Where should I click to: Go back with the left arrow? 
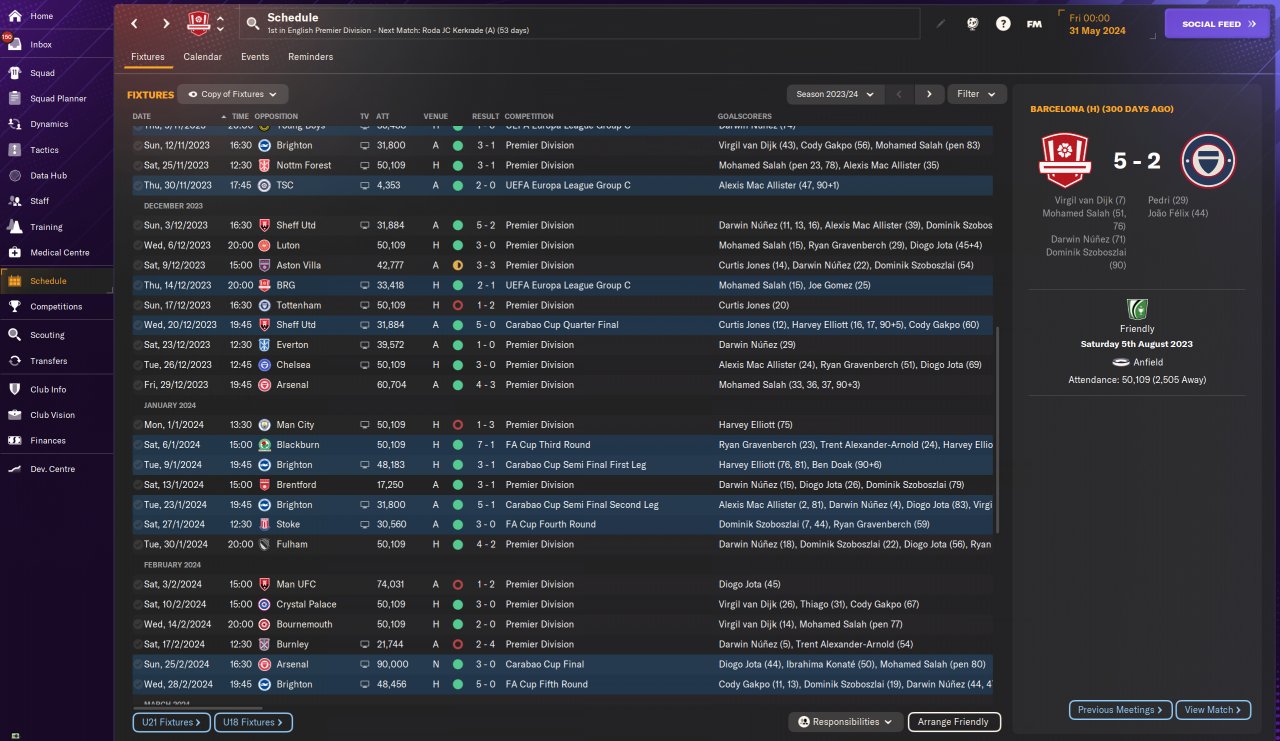click(x=134, y=24)
